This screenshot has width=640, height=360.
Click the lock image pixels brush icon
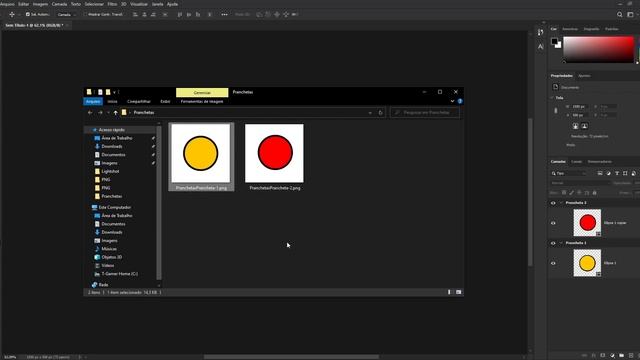click(571, 193)
